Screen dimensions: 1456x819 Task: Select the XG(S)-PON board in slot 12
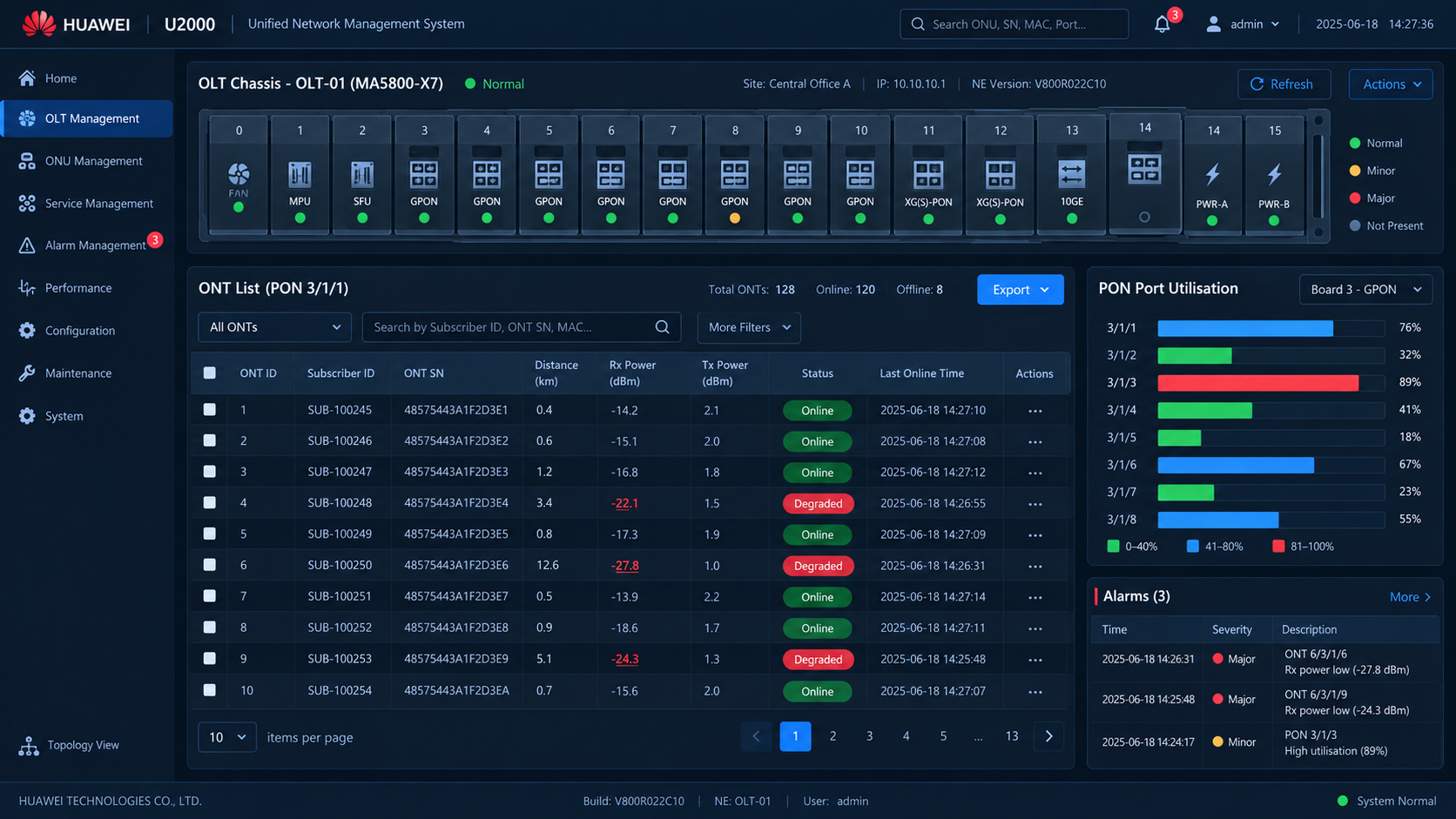(1000, 175)
